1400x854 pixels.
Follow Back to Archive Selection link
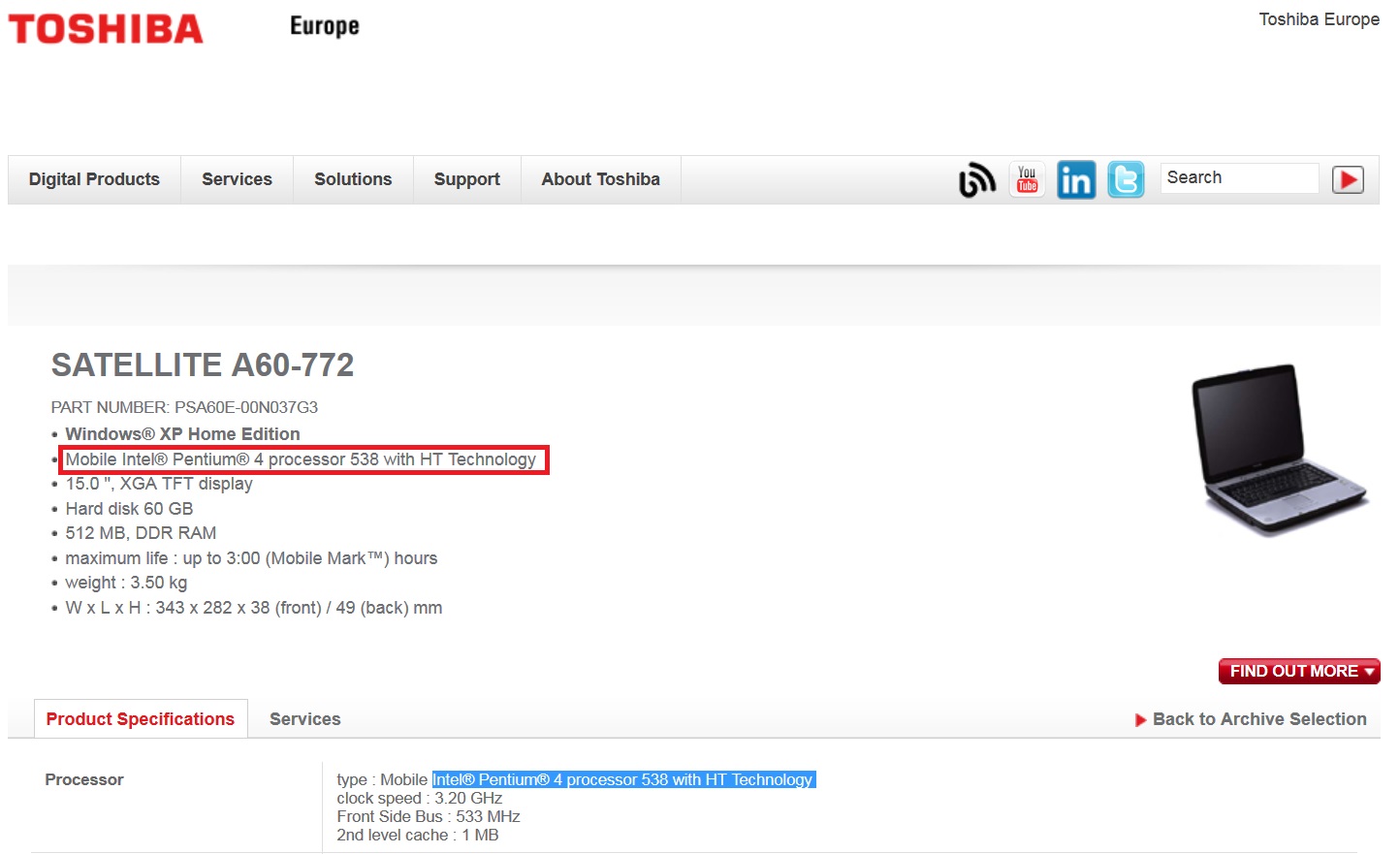[1251, 719]
